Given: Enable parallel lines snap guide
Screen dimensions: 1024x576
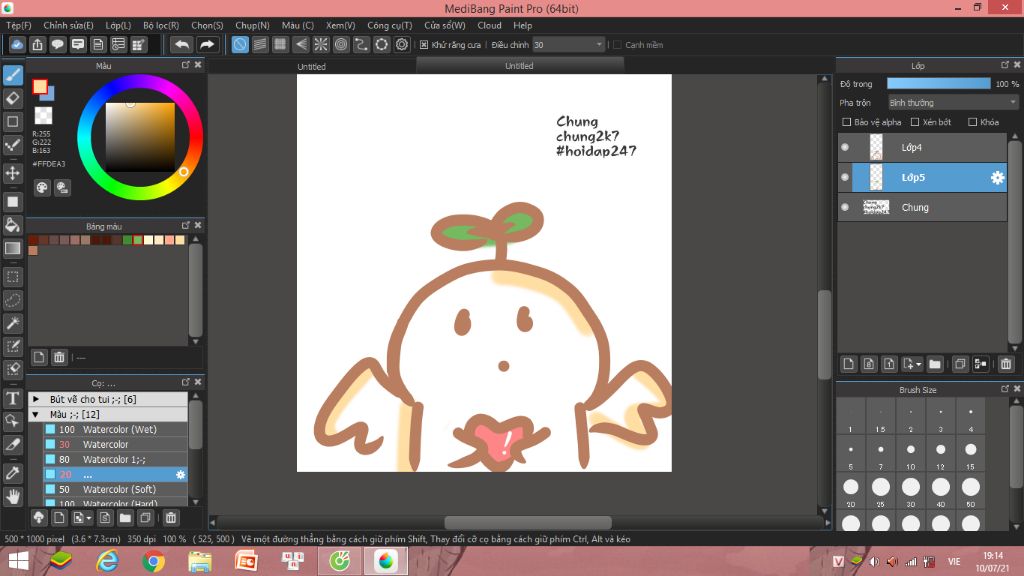Looking at the screenshot, I should (260, 44).
